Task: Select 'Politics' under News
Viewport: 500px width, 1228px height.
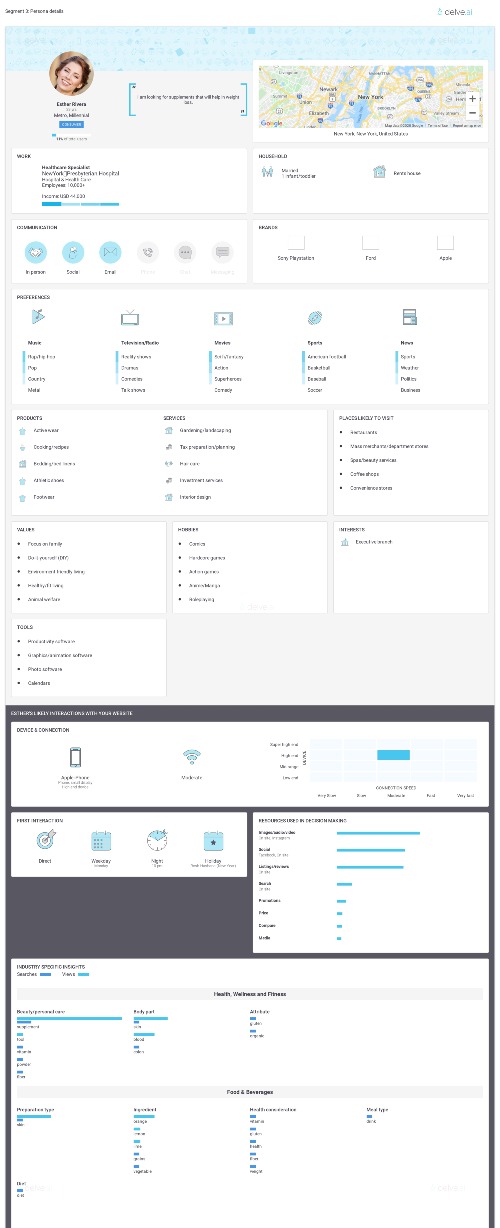Action: [x=410, y=378]
